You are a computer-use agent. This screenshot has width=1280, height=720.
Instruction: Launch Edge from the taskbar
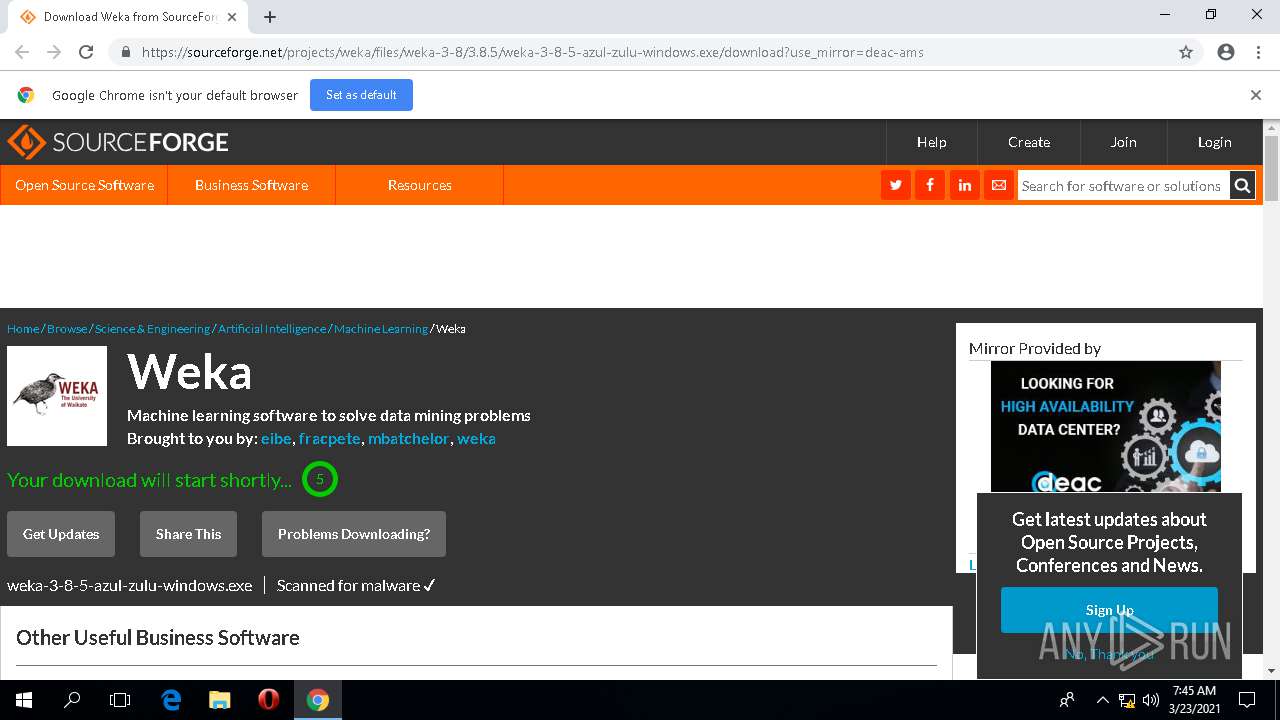171,700
